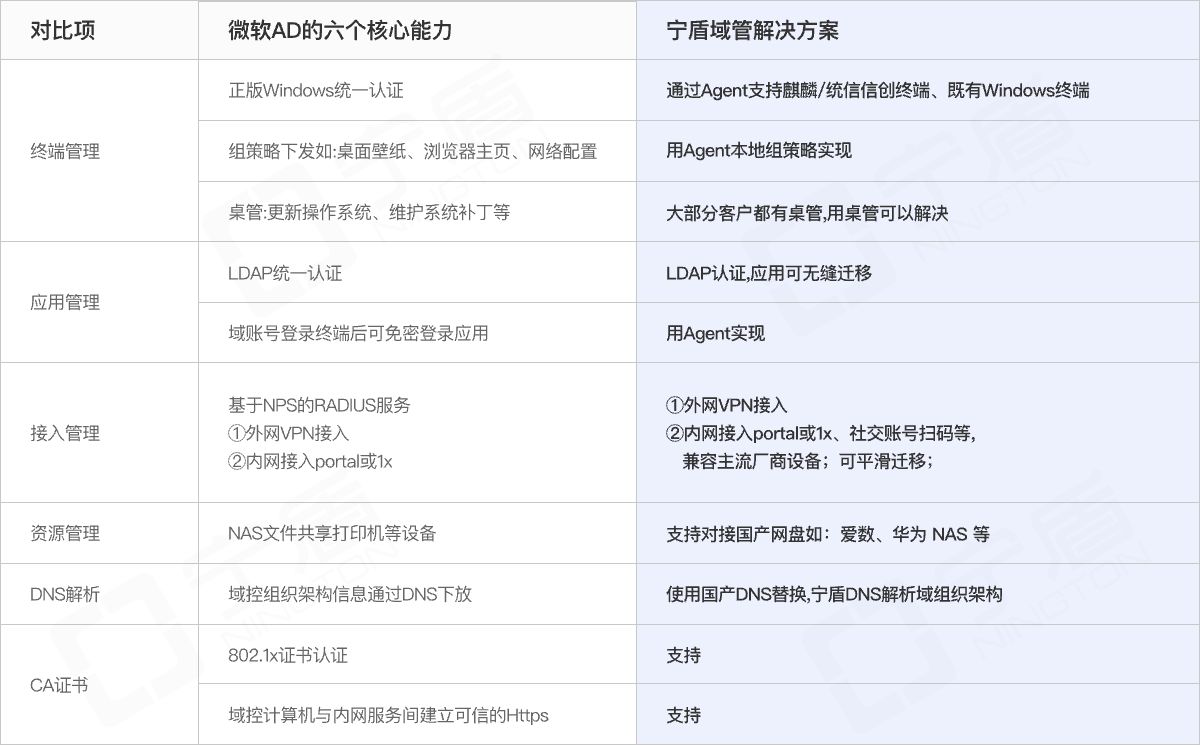Click '802.1x证书认证' cell
Image resolution: width=1200 pixels, height=745 pixels.
[x=417, y=655]
